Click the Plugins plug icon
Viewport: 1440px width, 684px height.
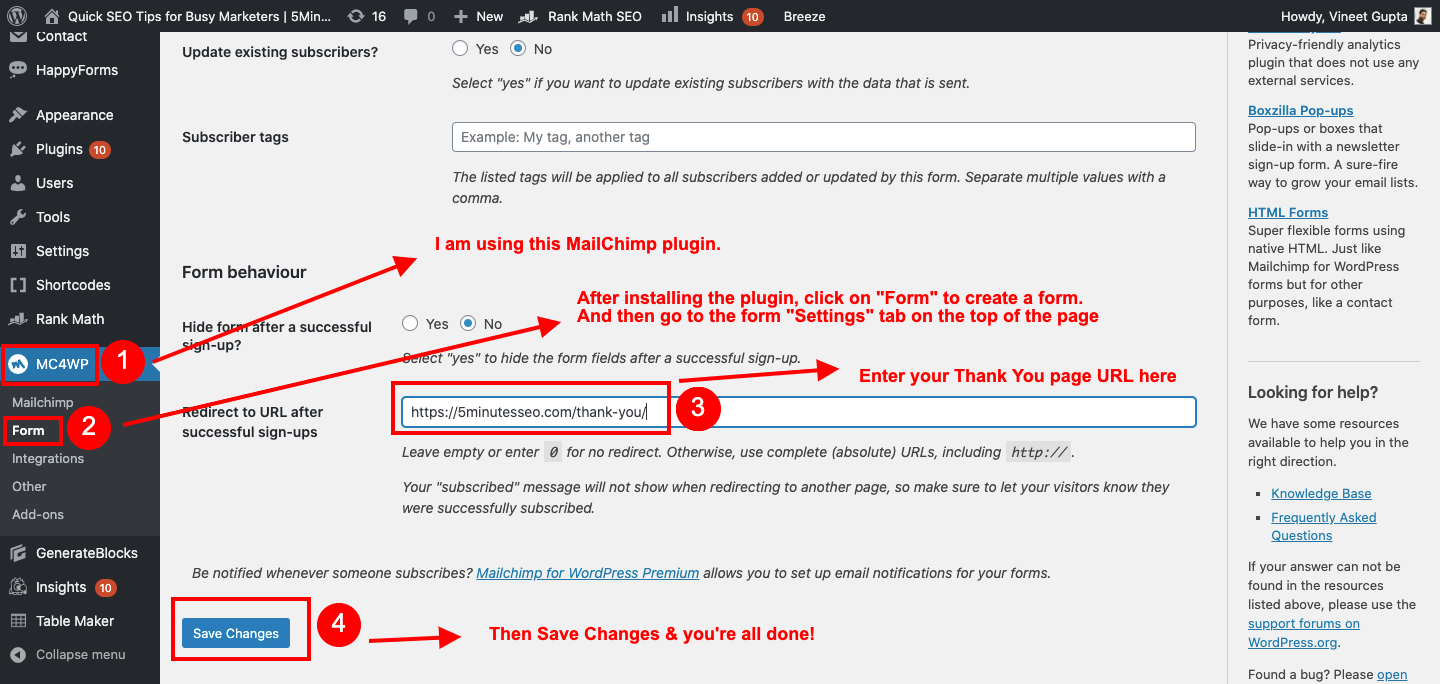click(x=17, y=149)
